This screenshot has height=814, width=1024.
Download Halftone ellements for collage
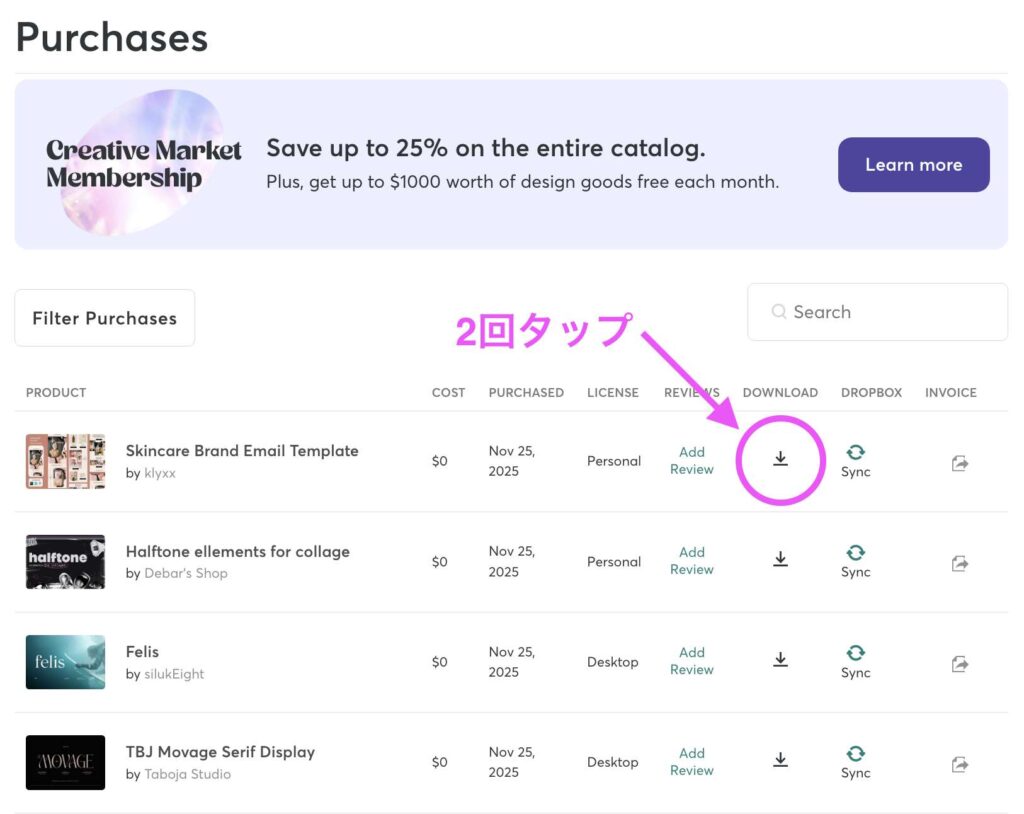pos(781,559)
